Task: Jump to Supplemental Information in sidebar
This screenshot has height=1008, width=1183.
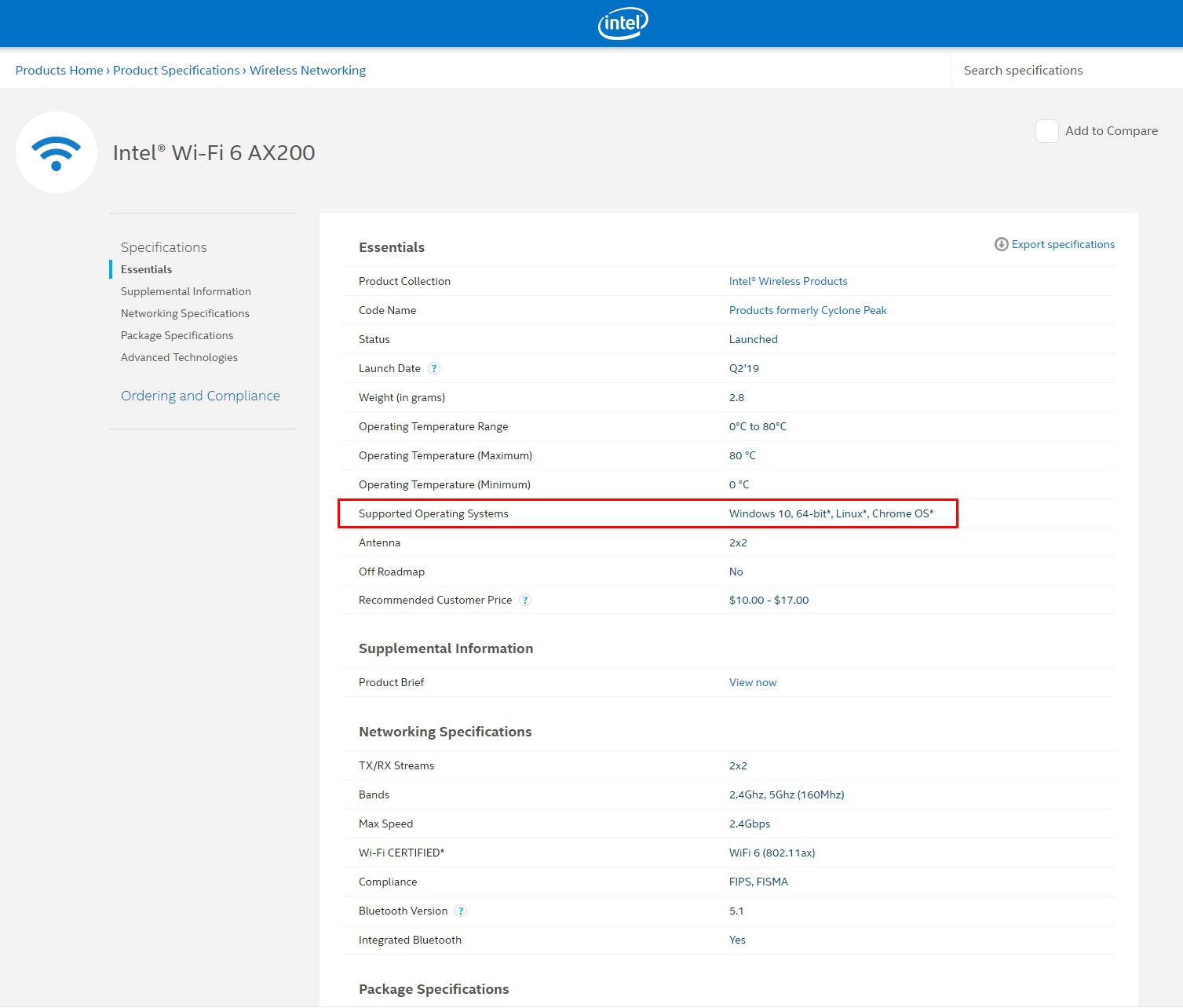Action: pos(186,291)
